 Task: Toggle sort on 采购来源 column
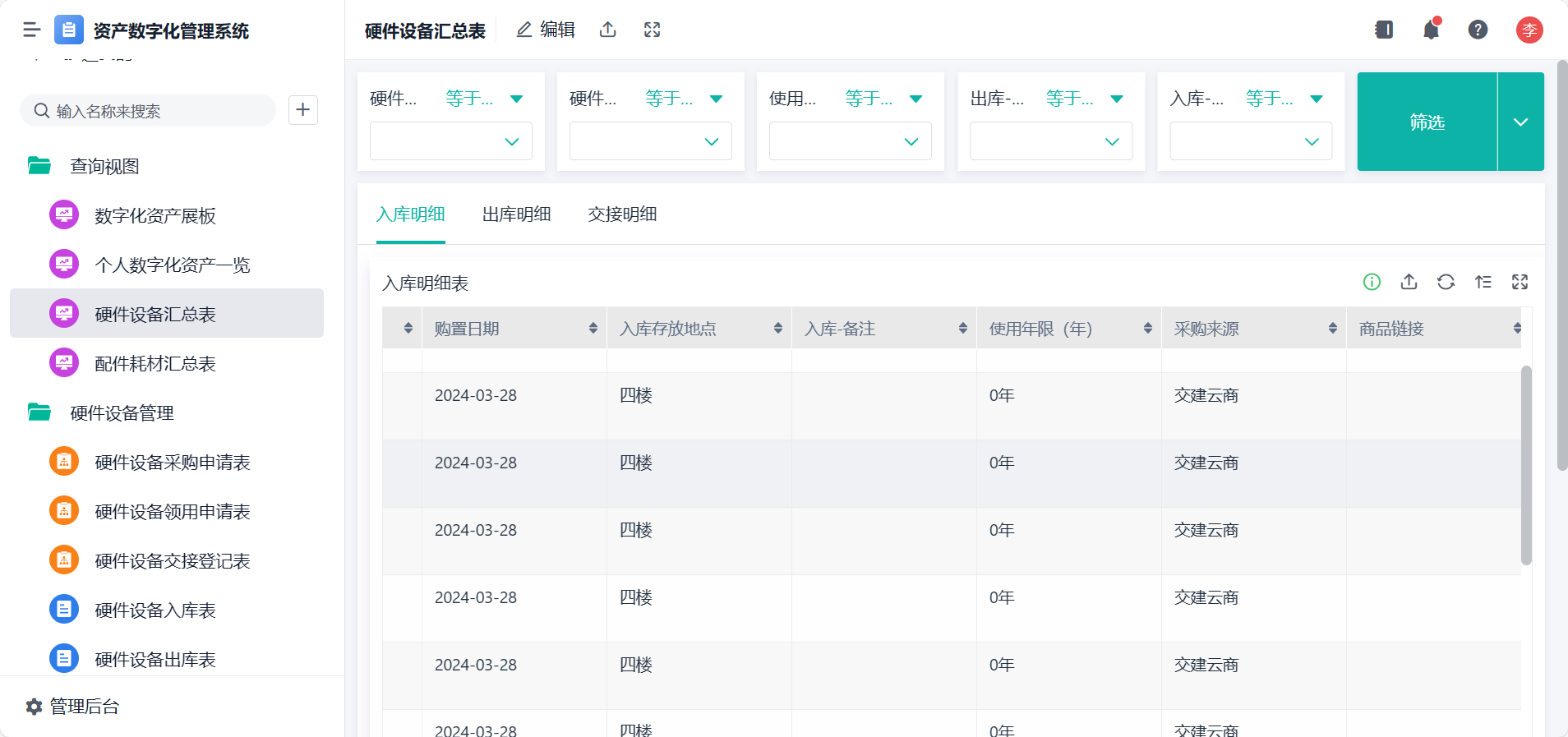[1332, 329]
